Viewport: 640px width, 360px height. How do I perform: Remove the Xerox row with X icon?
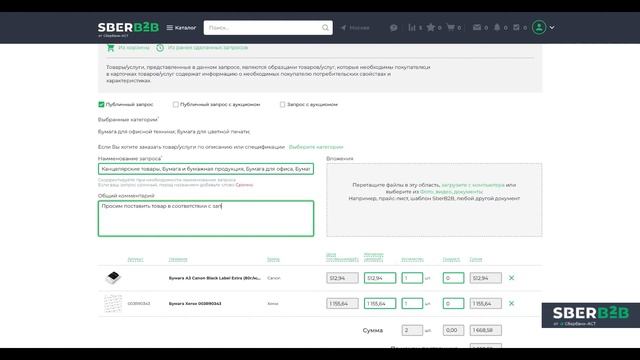[x=511, y=304]
